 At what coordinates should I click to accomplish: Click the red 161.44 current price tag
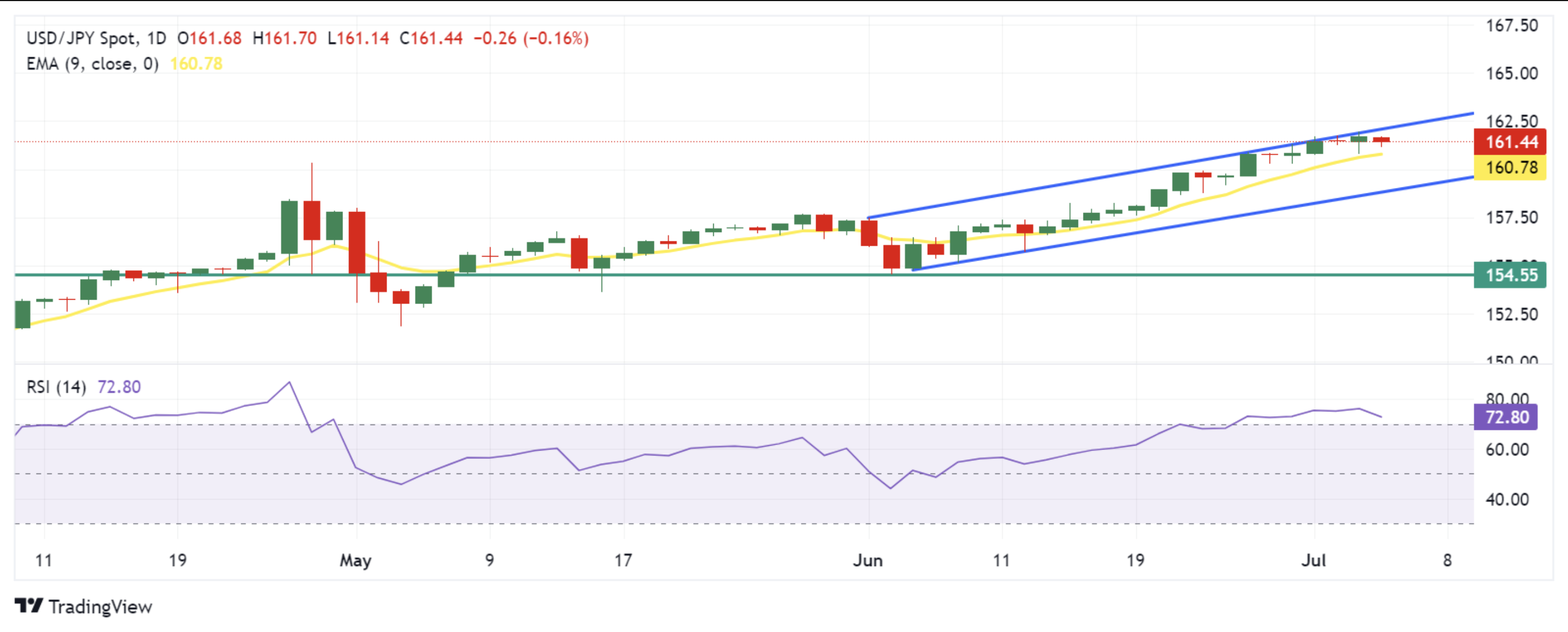[x=1510, y=142]
